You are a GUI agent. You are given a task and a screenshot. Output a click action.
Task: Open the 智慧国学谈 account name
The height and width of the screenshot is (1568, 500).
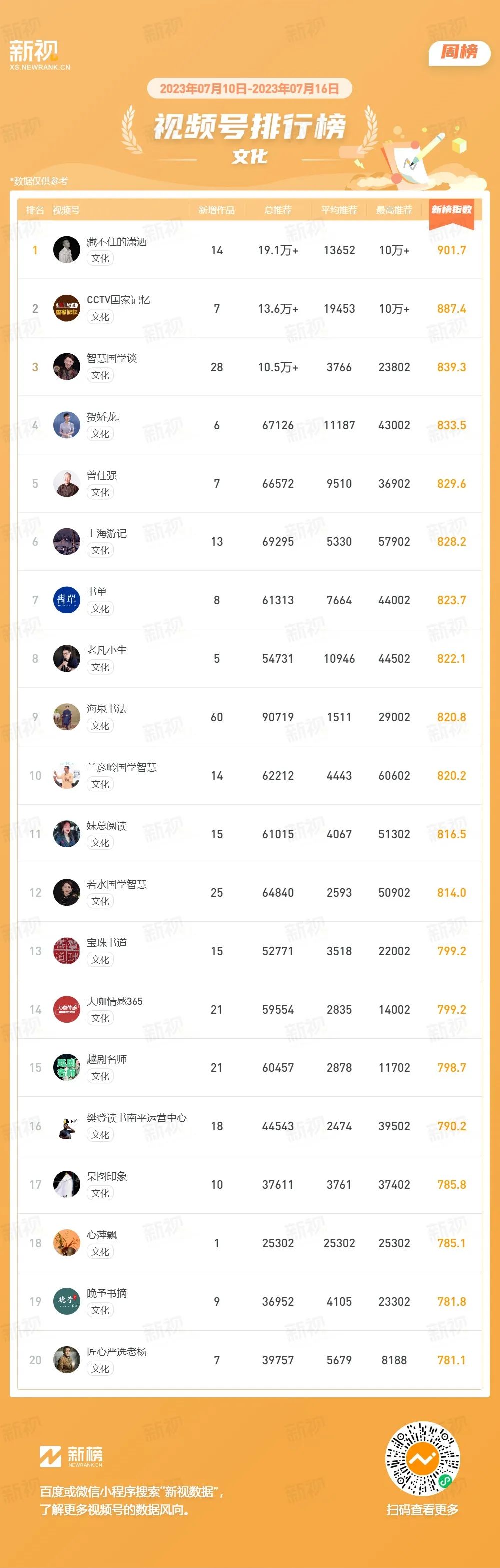[x=112, y=358]
